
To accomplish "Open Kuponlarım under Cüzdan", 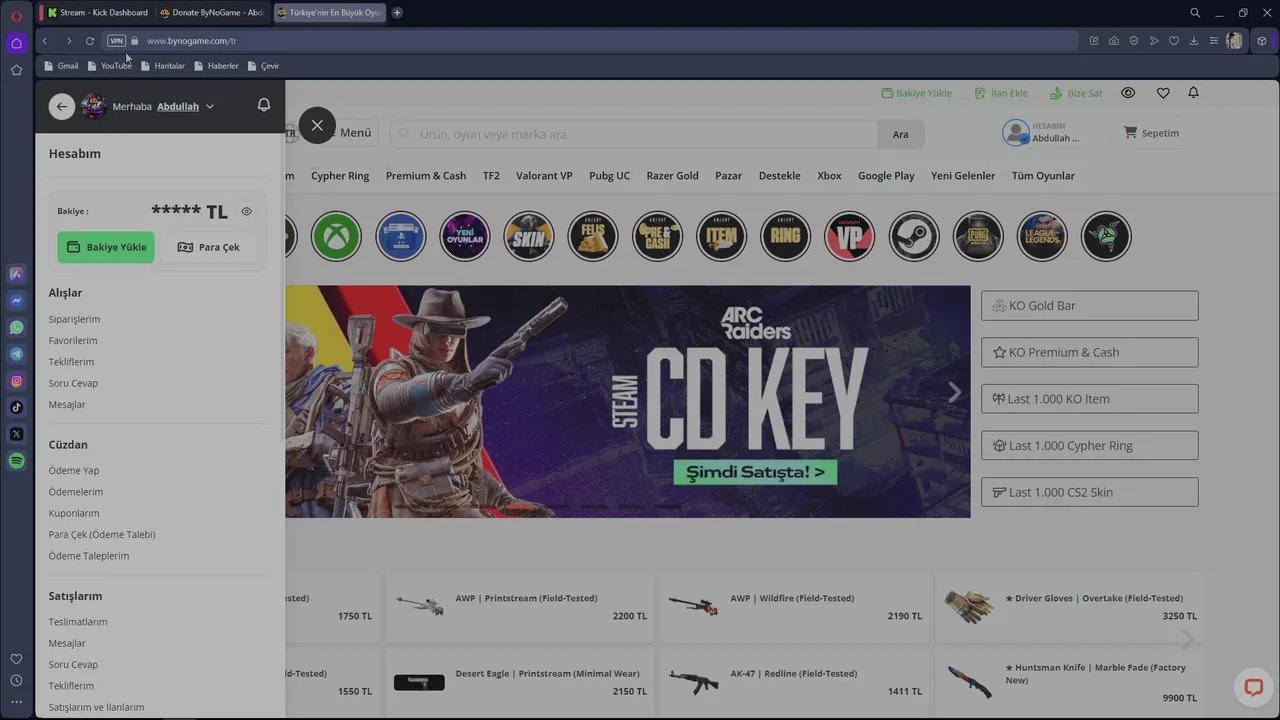I will point(74,513).
